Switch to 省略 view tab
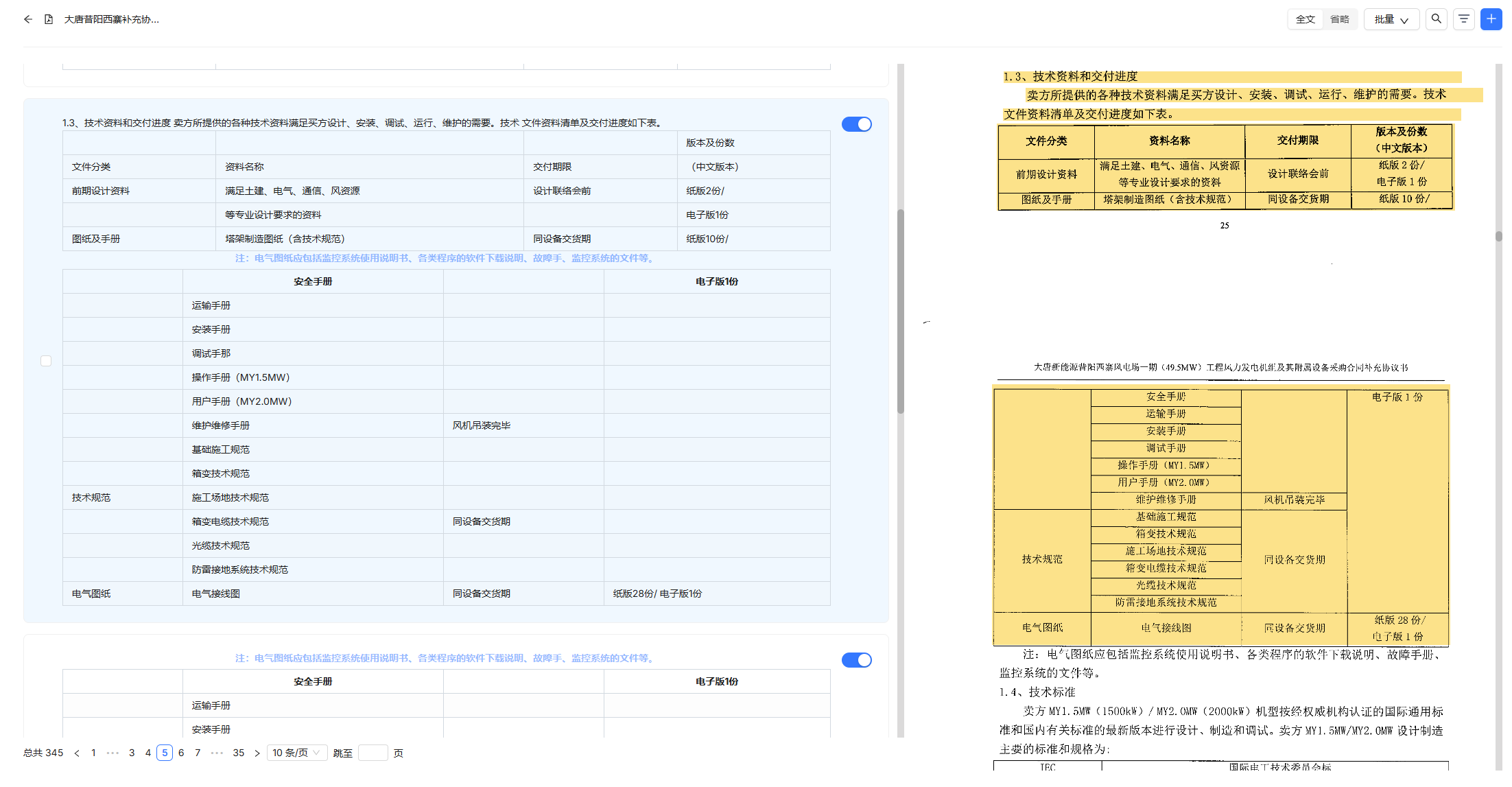 point(1339,19)
